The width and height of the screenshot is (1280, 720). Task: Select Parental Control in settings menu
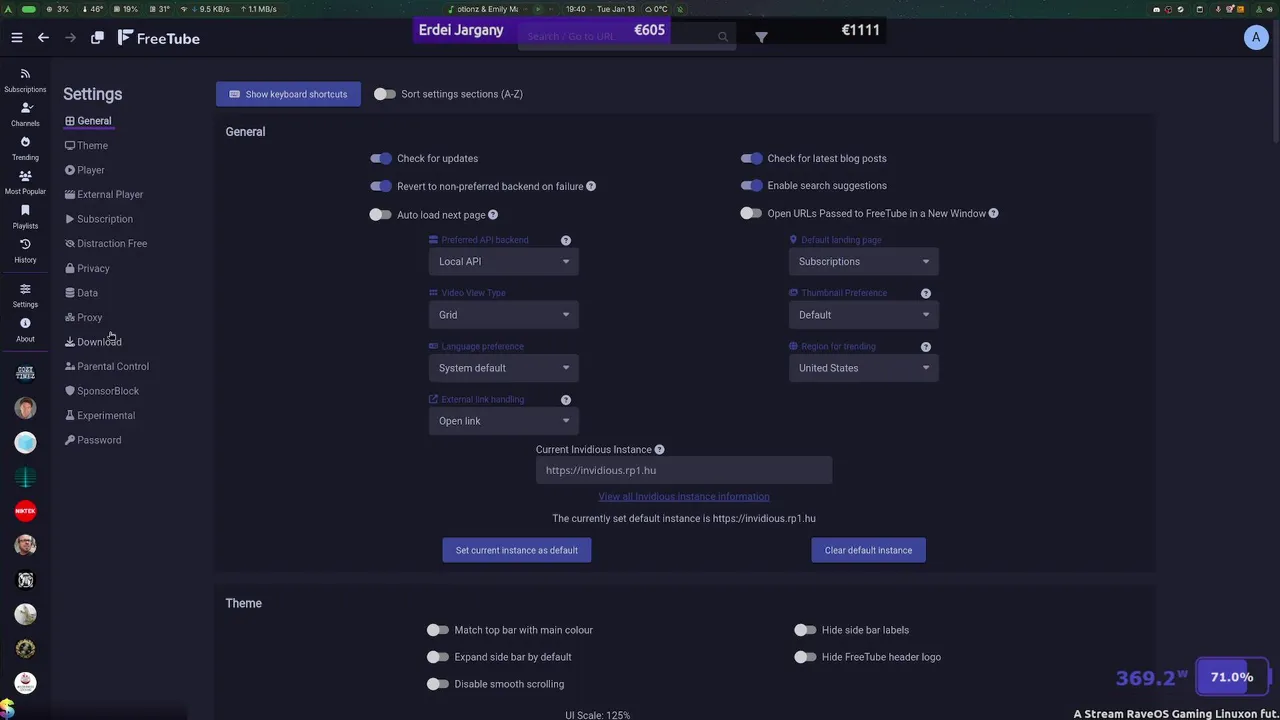click(x=107, y=367)
